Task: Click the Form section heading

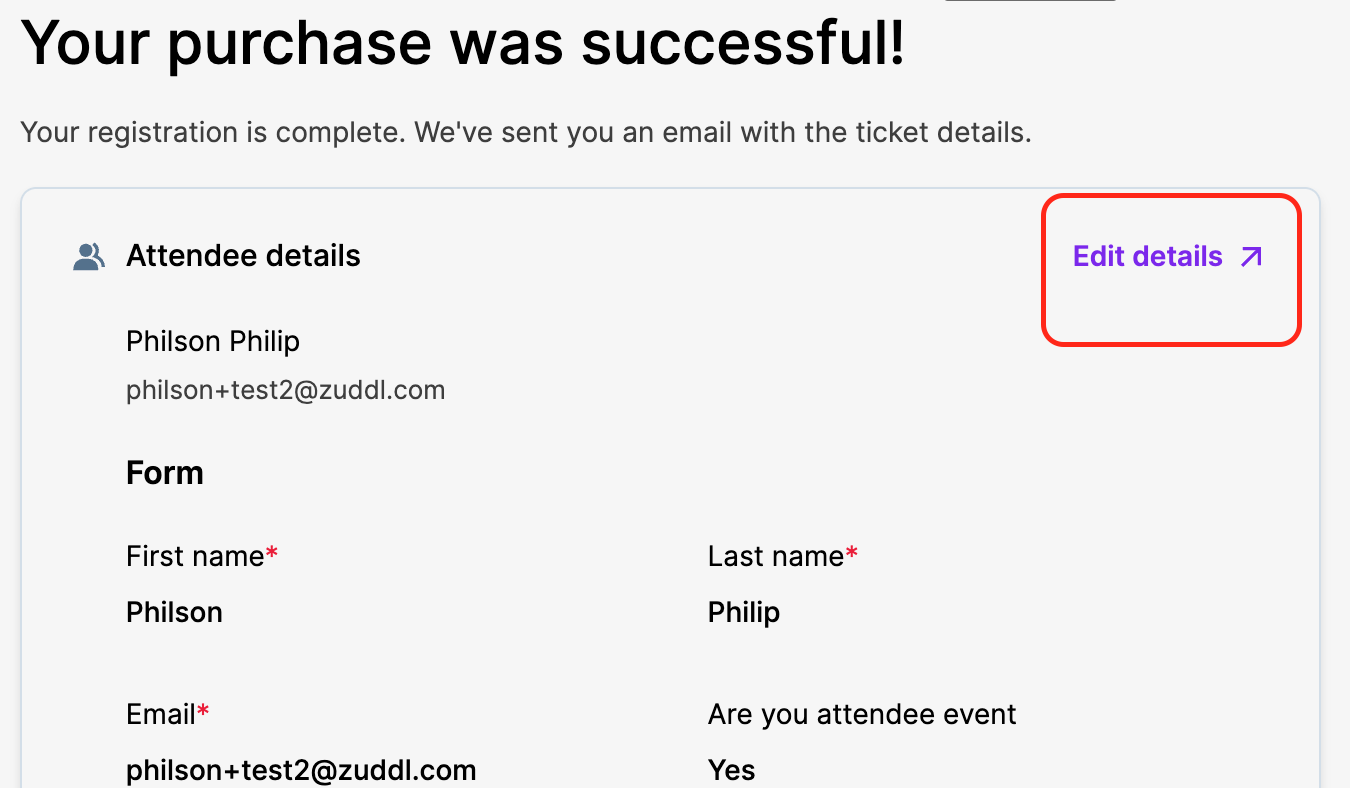Action: (x=165, y=472)
